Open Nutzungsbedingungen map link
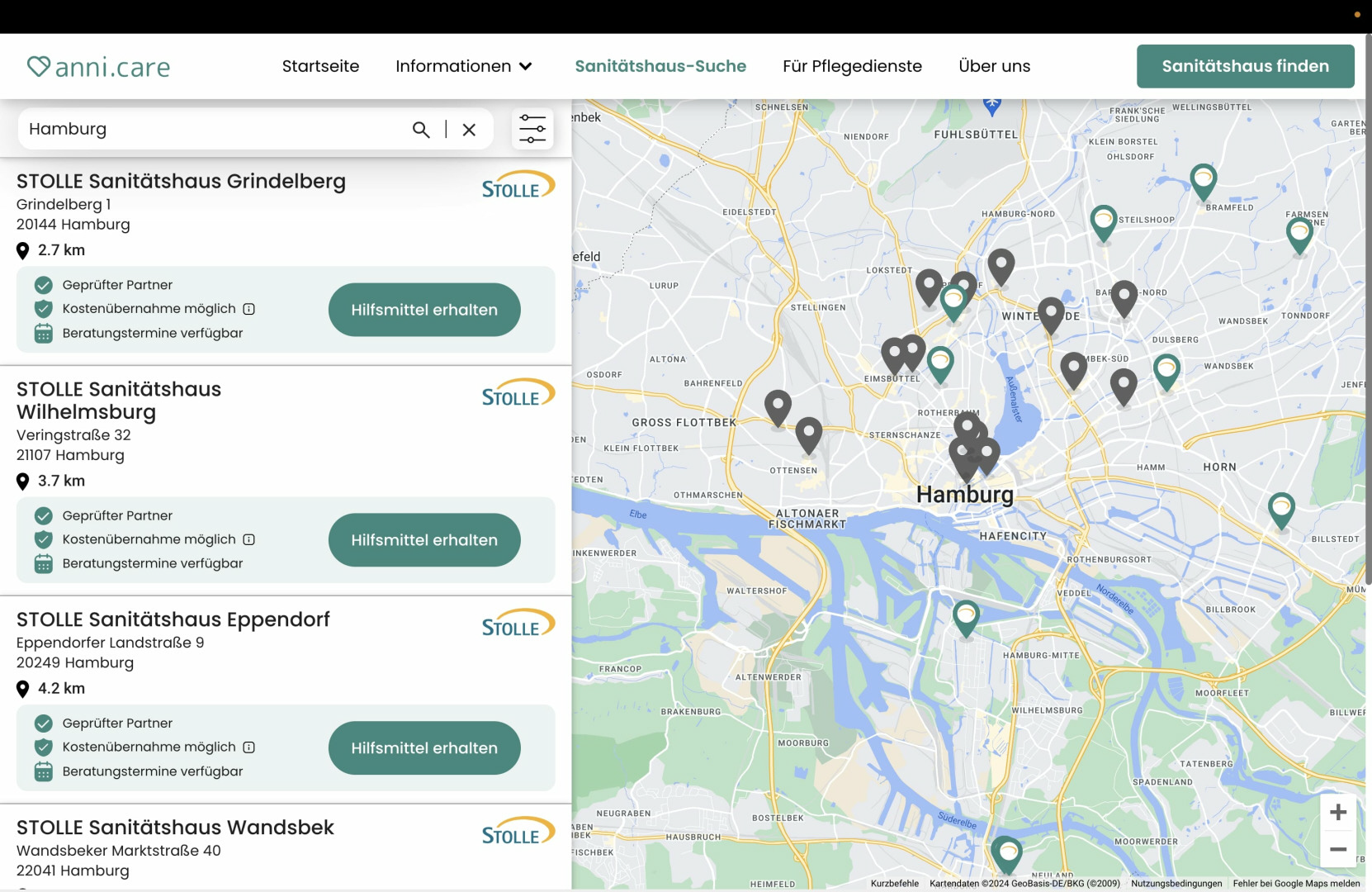This screenshot has width=1372, height=892. 1176,883
